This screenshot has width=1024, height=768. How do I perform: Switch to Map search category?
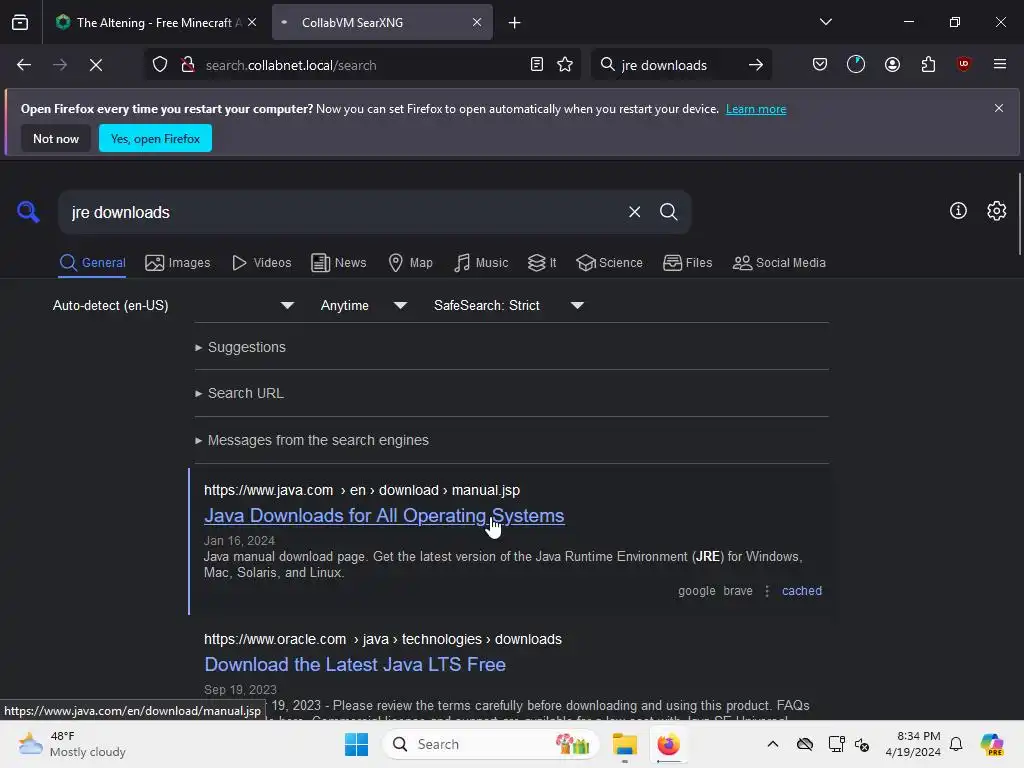pyautogui.click(x=410, y=263)
